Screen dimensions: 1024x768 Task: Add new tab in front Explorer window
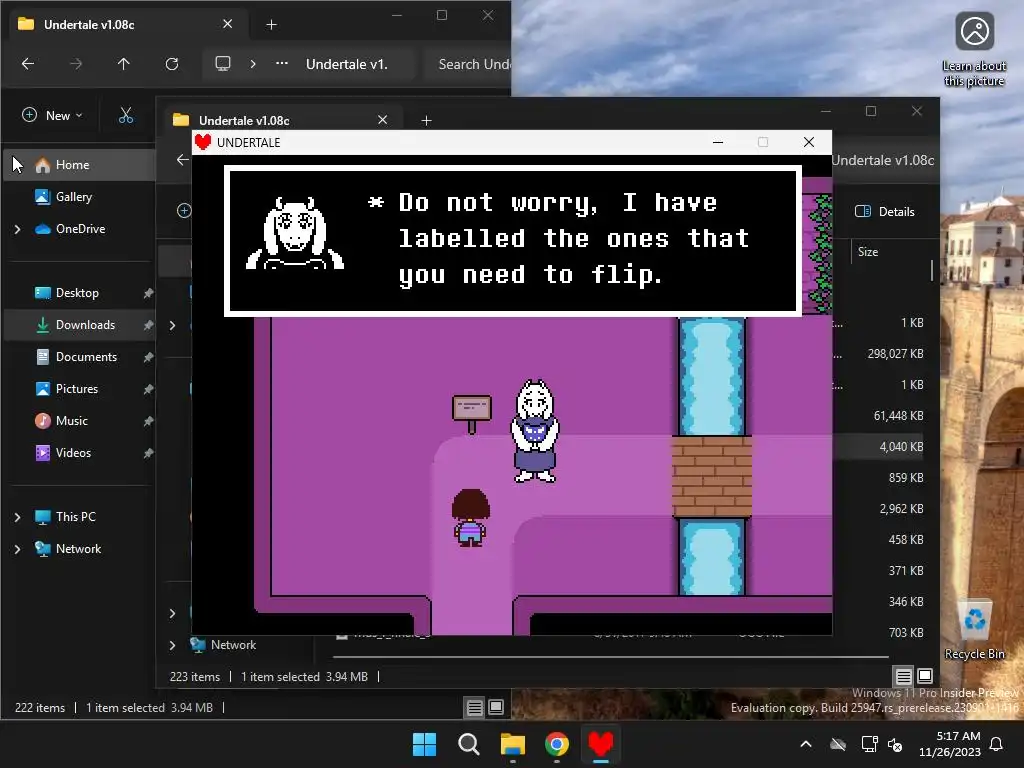(426, 121)
